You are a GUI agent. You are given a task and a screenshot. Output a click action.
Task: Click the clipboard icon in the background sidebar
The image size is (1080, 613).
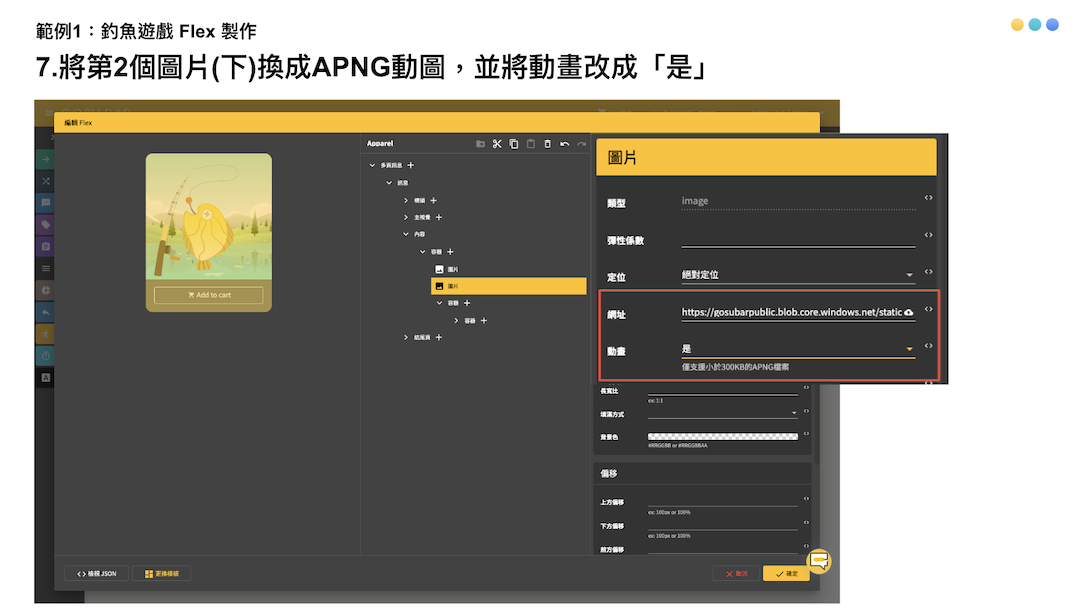pyautogui.click(x=45, y=247)
